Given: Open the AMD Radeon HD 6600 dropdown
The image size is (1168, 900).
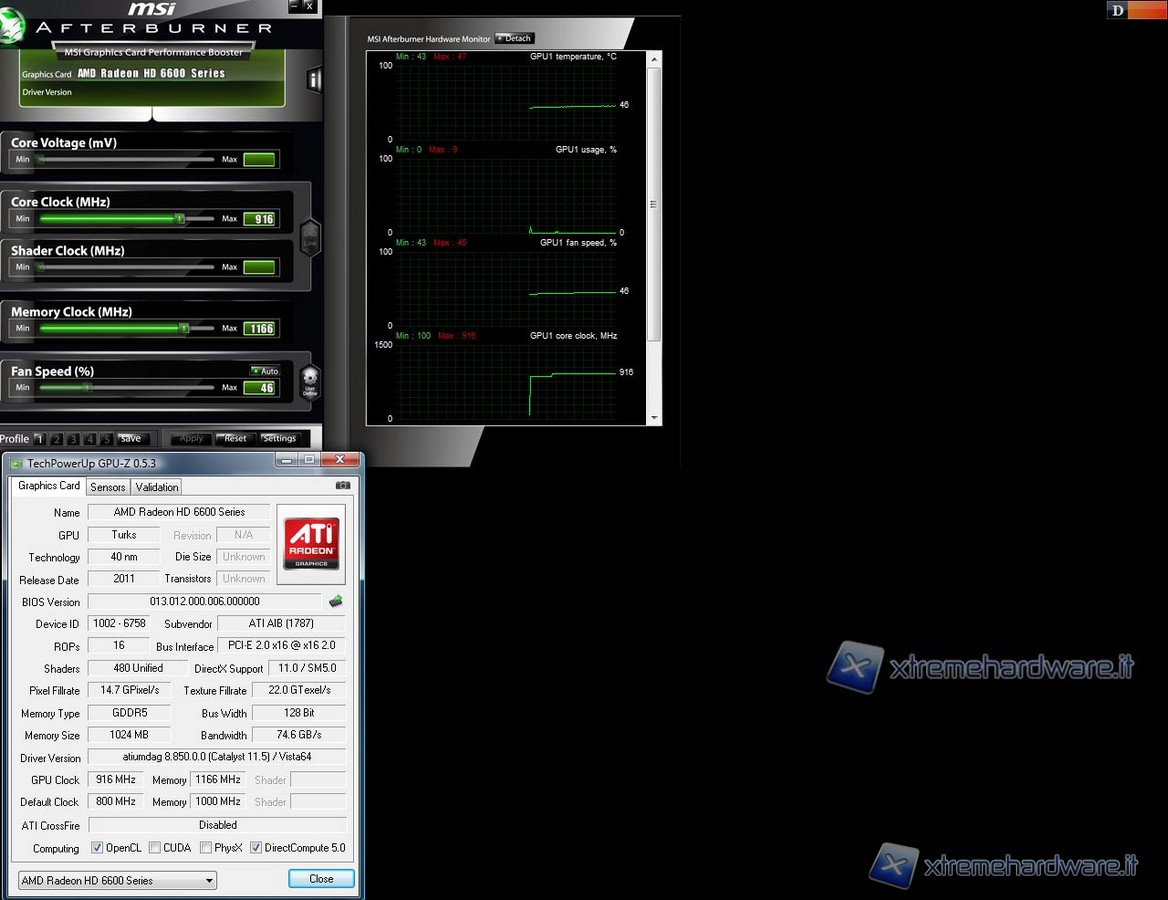Looking at the screenshot, I should [x=117, y=881].
